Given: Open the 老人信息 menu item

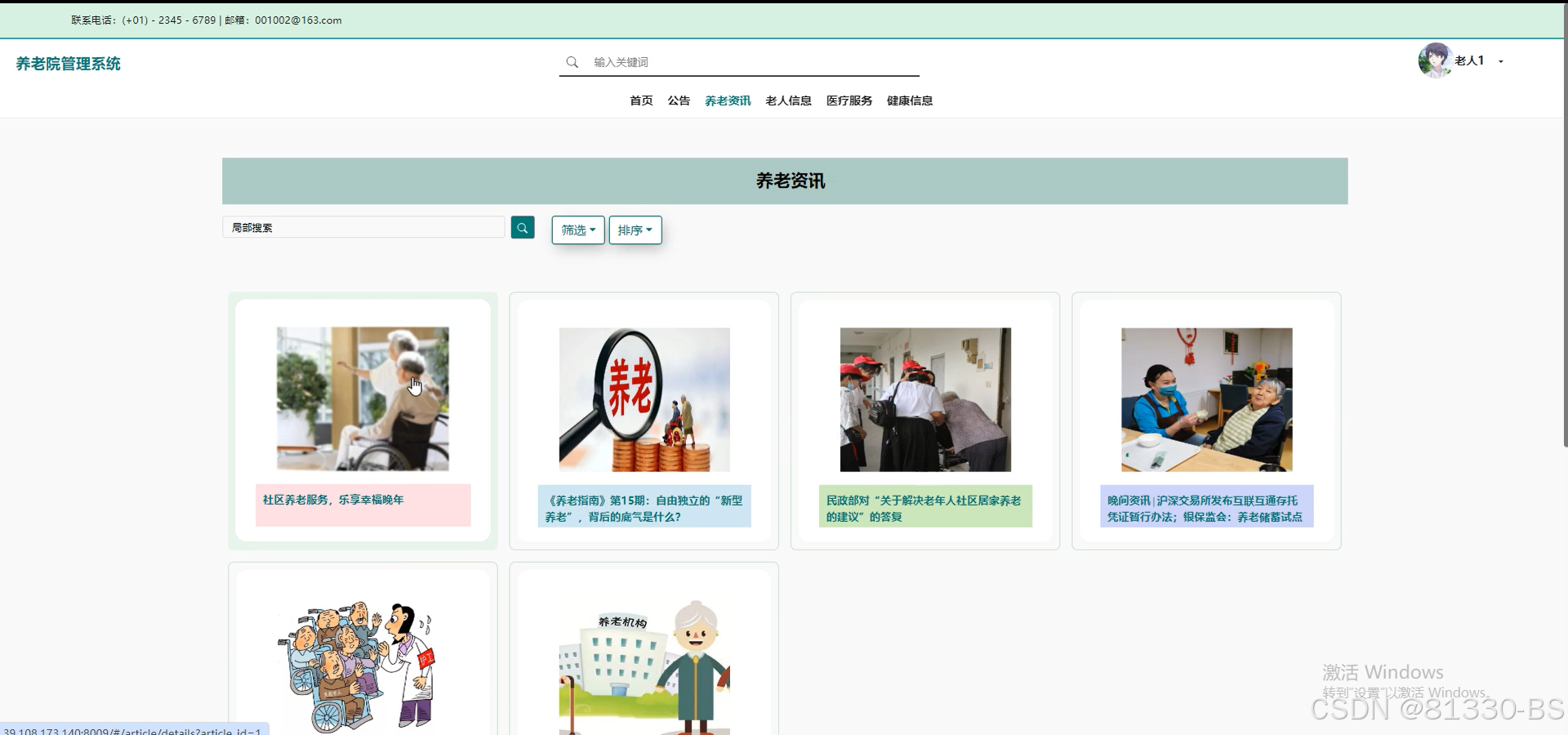Looking at the screenshot, I should 788,100.
